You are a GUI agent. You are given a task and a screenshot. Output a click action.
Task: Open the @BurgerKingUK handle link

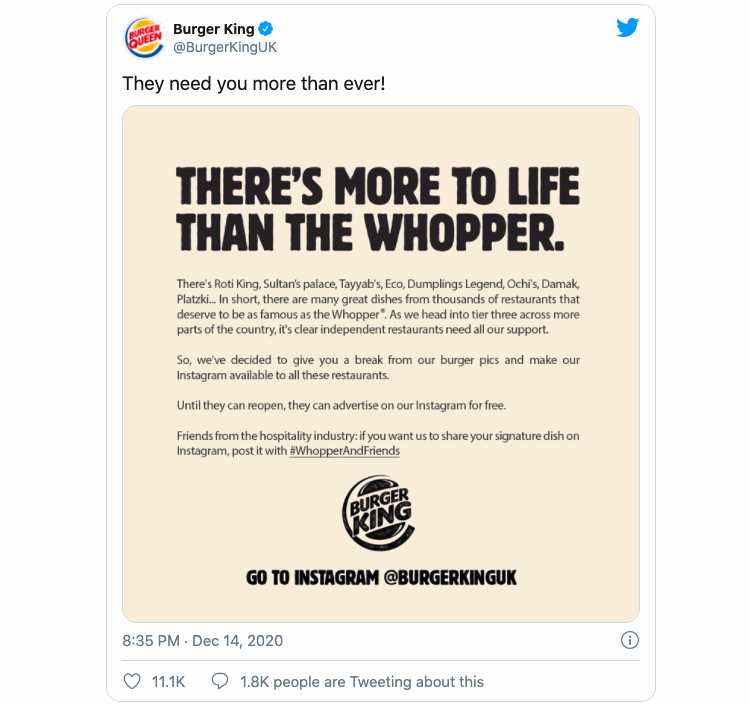(225, 47)
